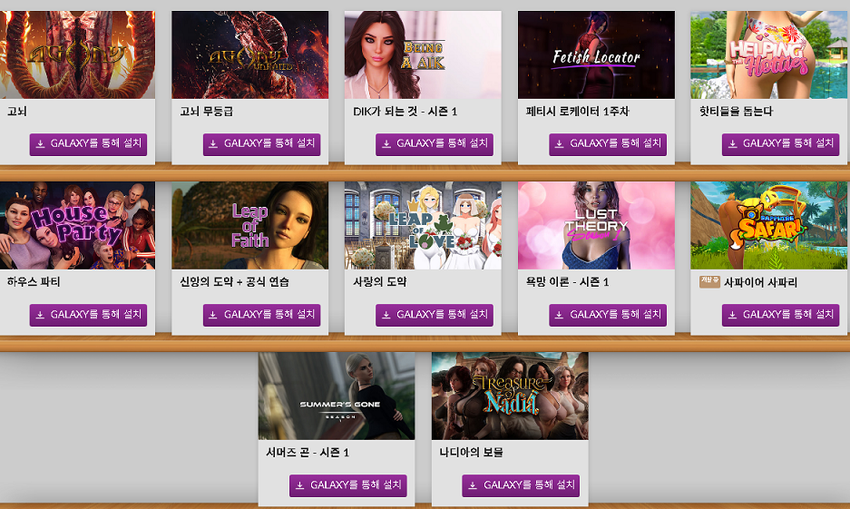Click download icon for 나디아의 보물
The height and width of the screenshot is (509, 850).
pyautogui.click(x=472, y=486)
